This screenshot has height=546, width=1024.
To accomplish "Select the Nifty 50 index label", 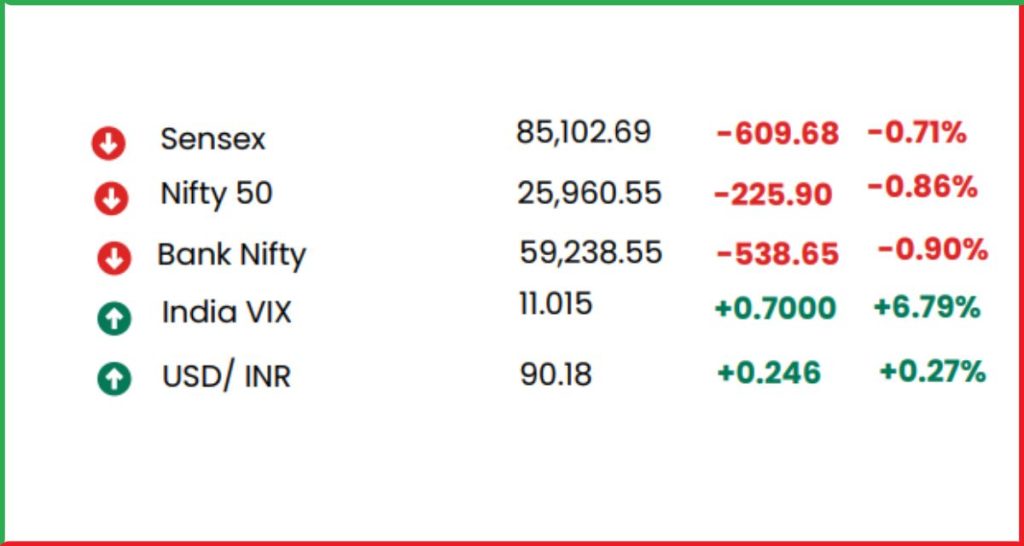I will [216, 194].
